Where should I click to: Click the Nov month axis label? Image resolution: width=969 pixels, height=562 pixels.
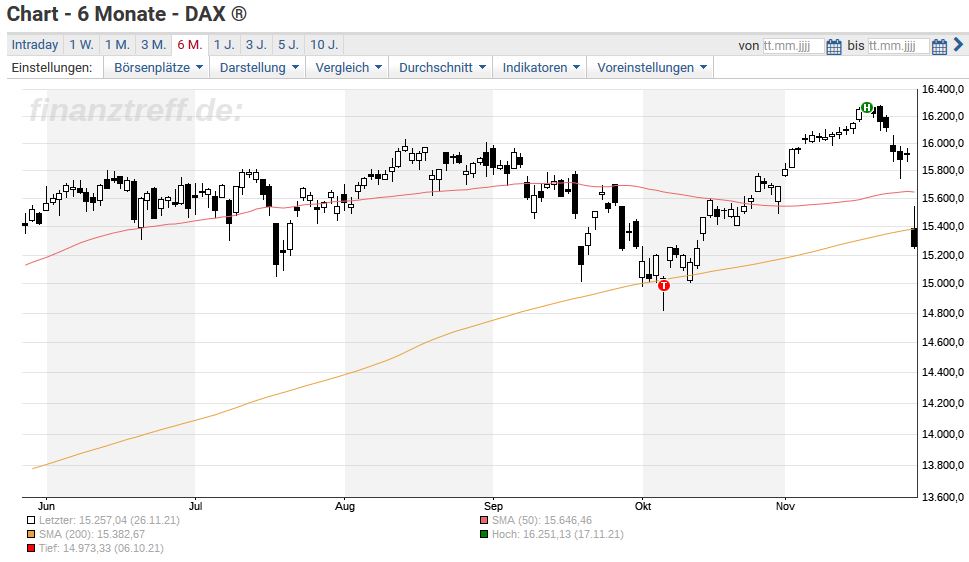pos(785,506)
